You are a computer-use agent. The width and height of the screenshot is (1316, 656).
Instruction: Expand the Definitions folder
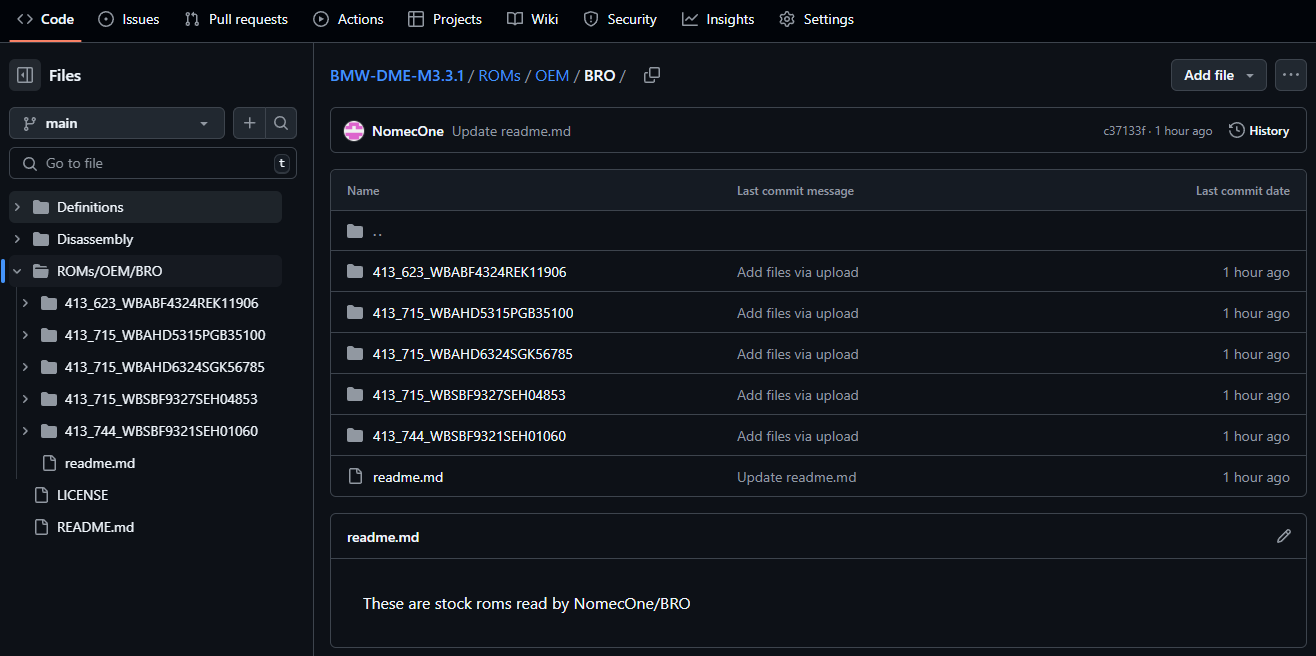point(16,206)
